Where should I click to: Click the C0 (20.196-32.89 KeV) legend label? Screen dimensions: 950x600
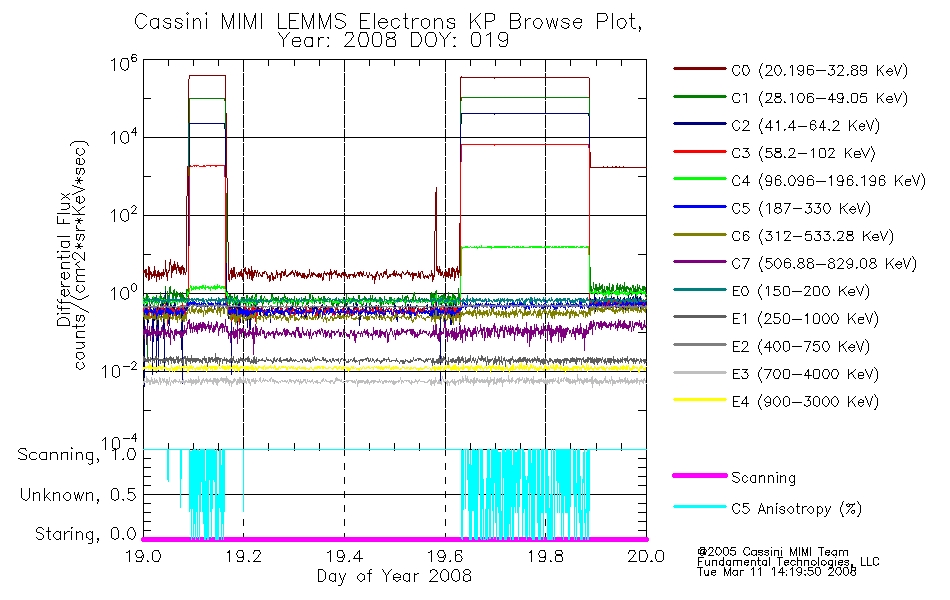819,71
